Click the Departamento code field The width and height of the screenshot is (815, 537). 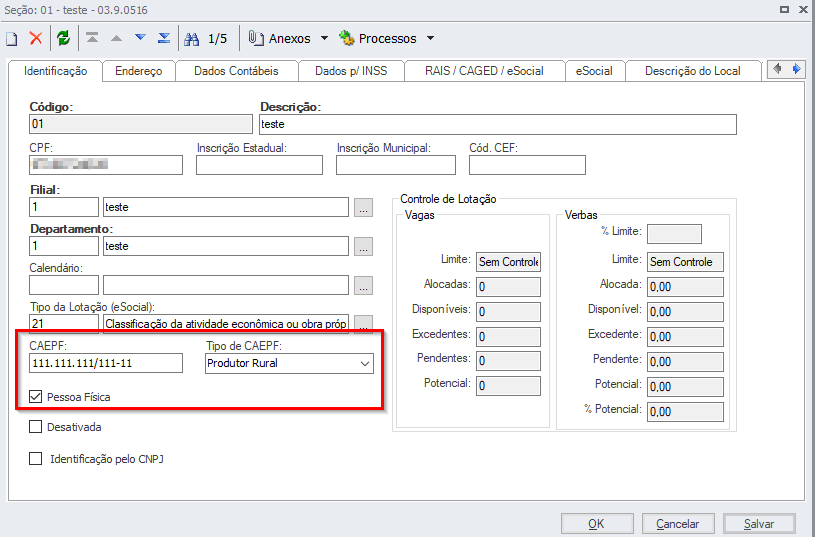(64, 246)
